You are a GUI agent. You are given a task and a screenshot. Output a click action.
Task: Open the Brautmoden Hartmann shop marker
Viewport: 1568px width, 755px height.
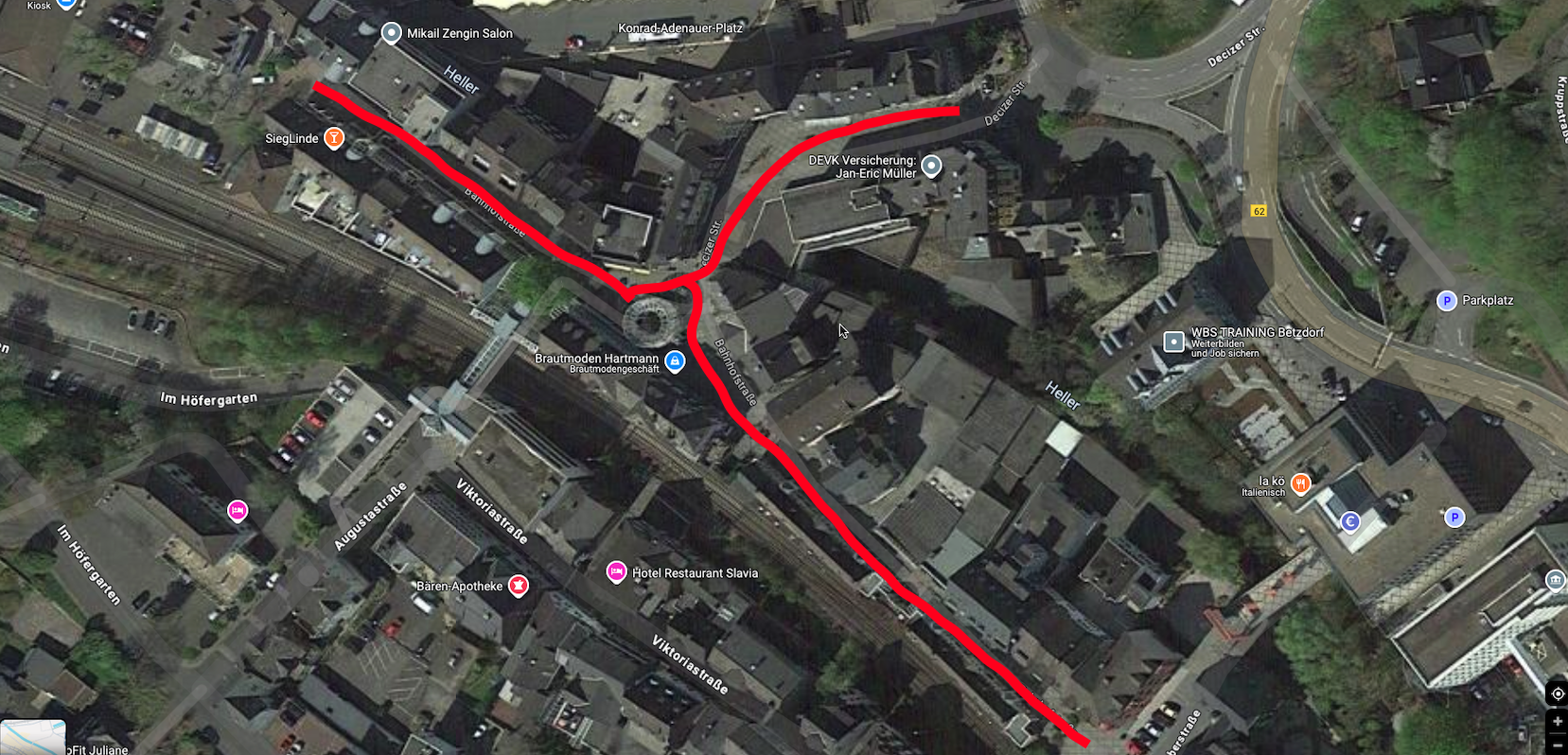(675, 361)
